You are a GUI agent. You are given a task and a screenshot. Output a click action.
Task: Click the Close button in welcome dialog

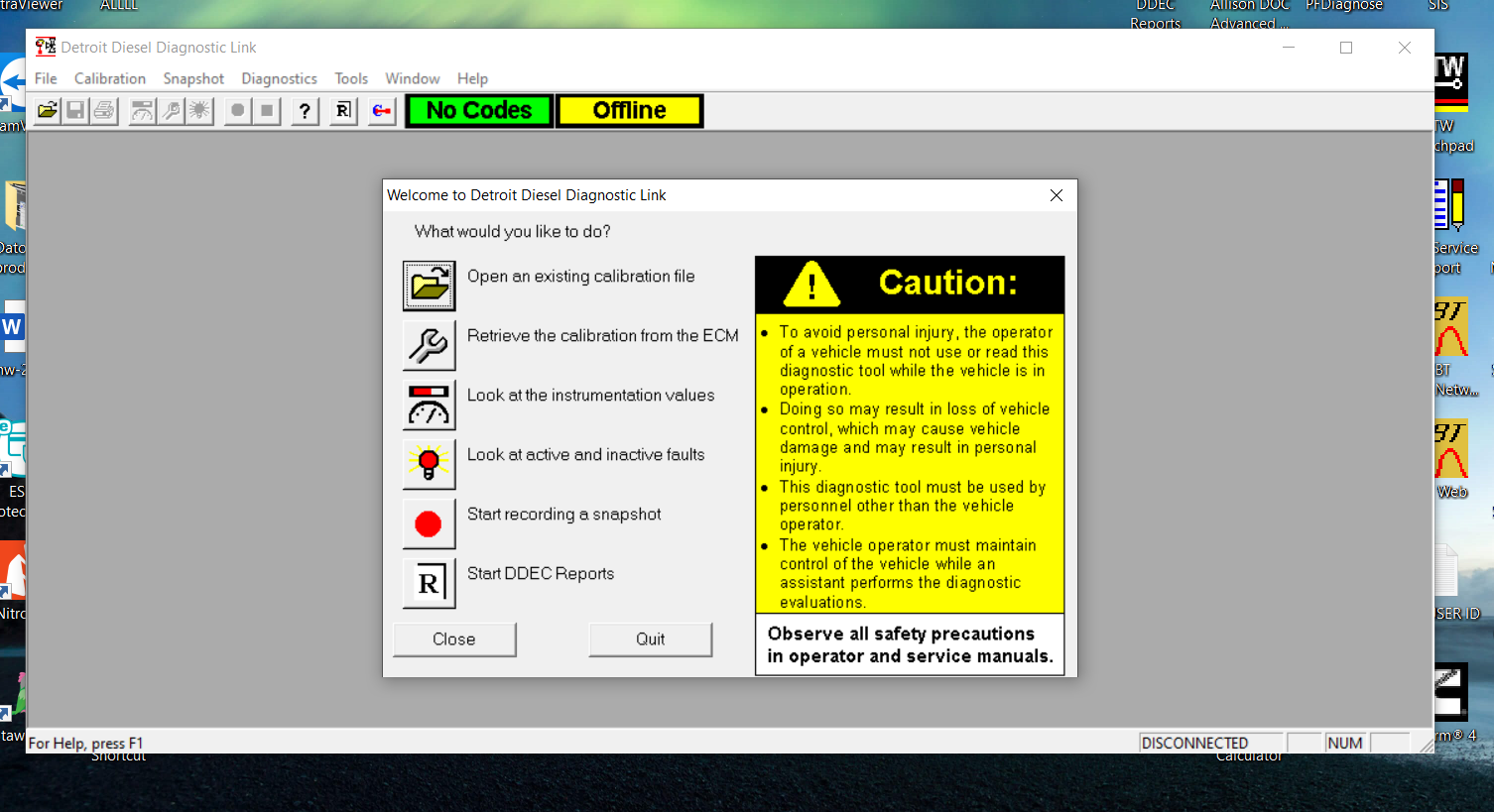click(454, 639)
